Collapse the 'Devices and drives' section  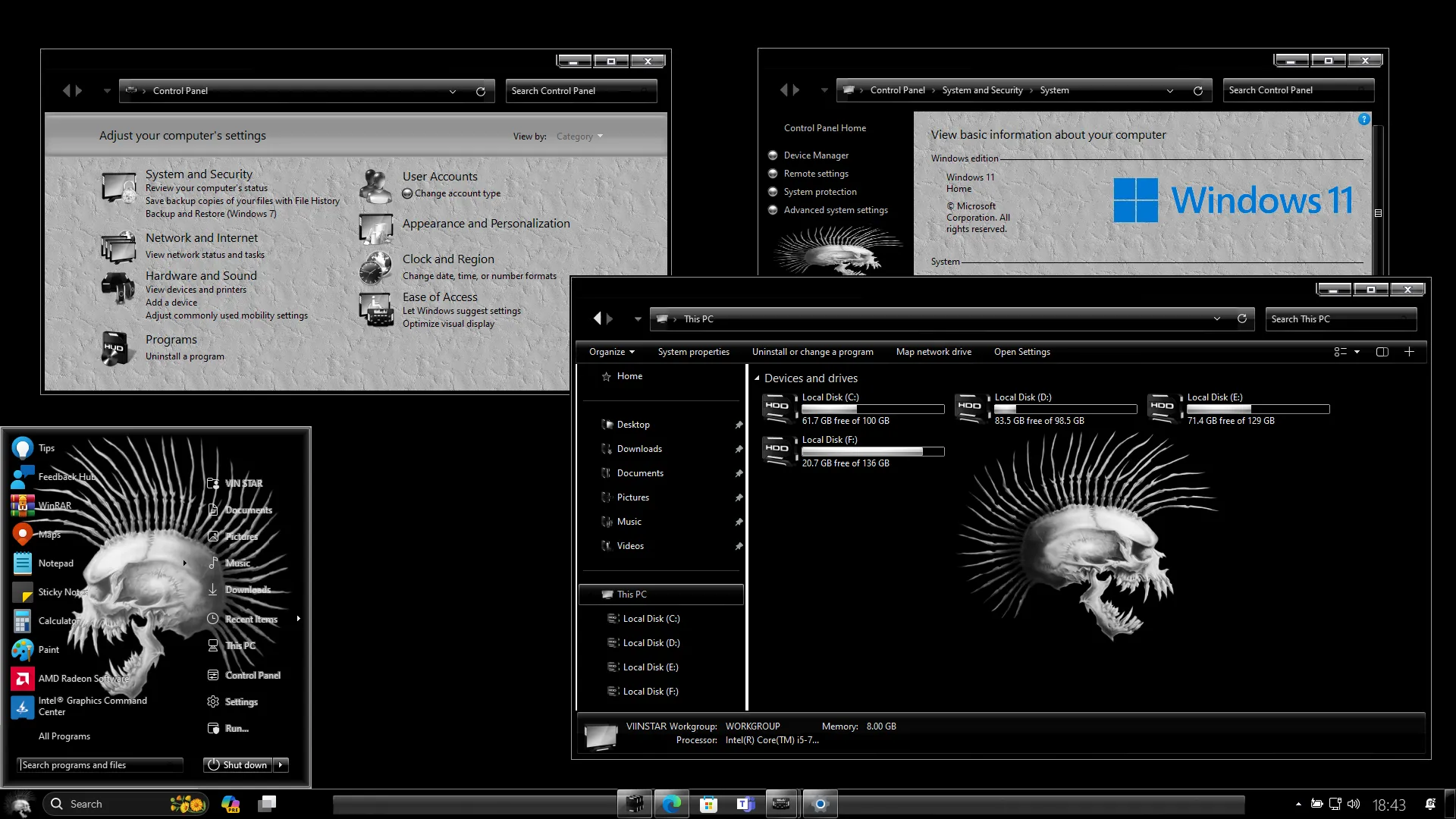(757, 378)
